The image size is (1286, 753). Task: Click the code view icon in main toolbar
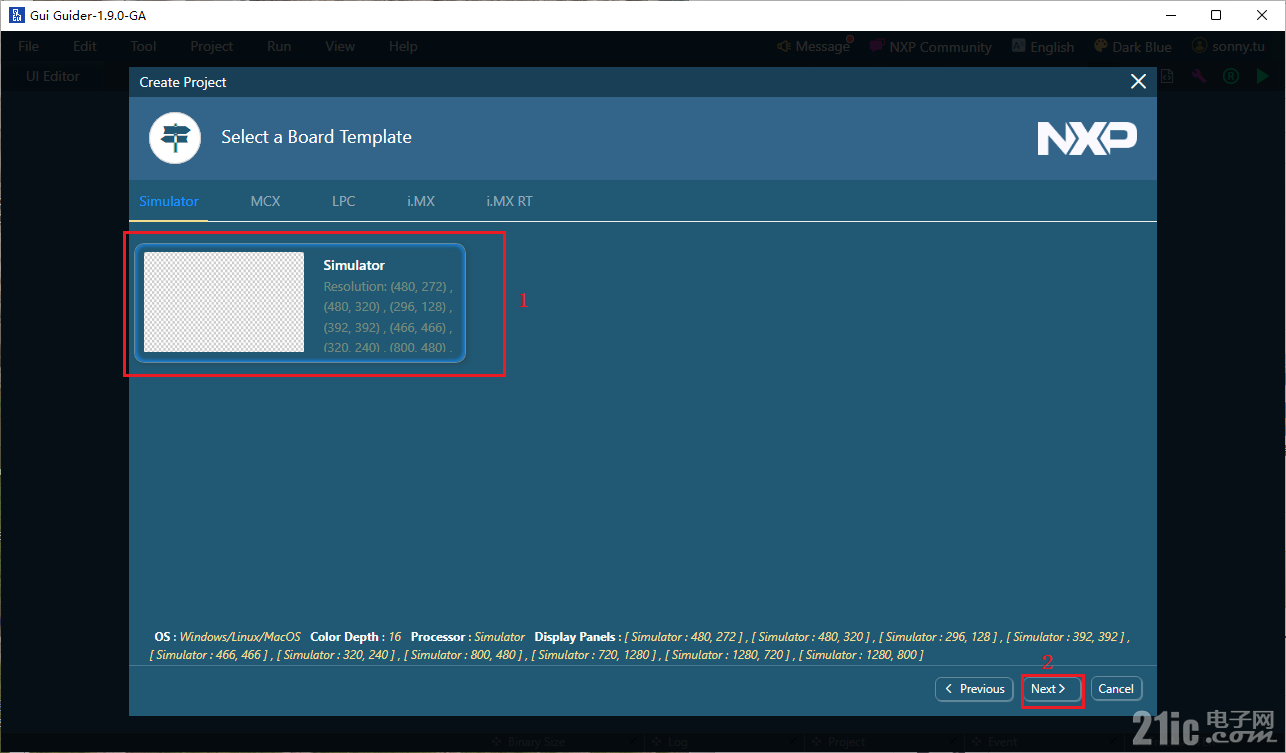pyautogui.click(x=1167, y=76)
